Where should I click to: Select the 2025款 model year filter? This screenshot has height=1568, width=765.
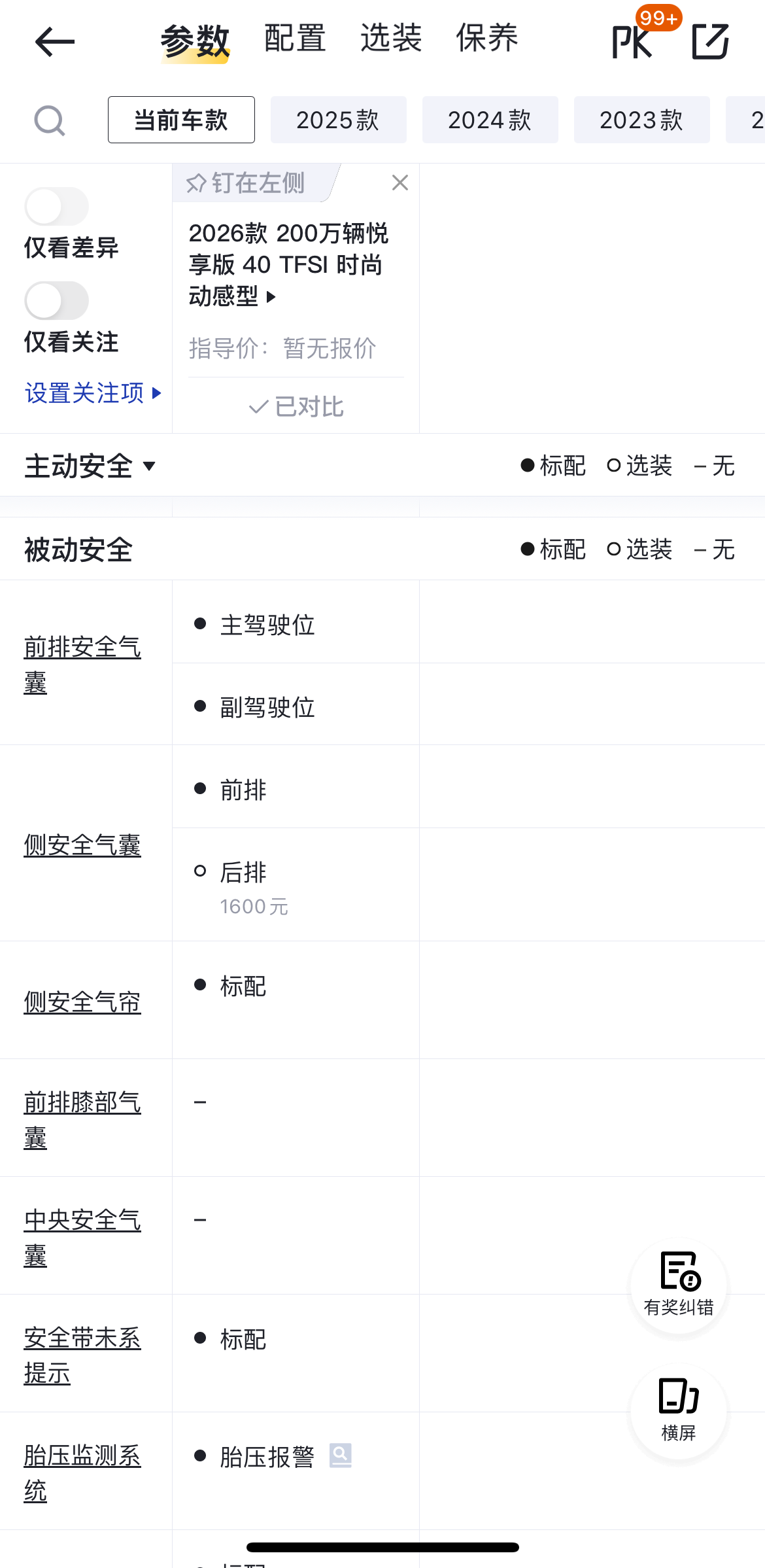[x=338, y=120]
